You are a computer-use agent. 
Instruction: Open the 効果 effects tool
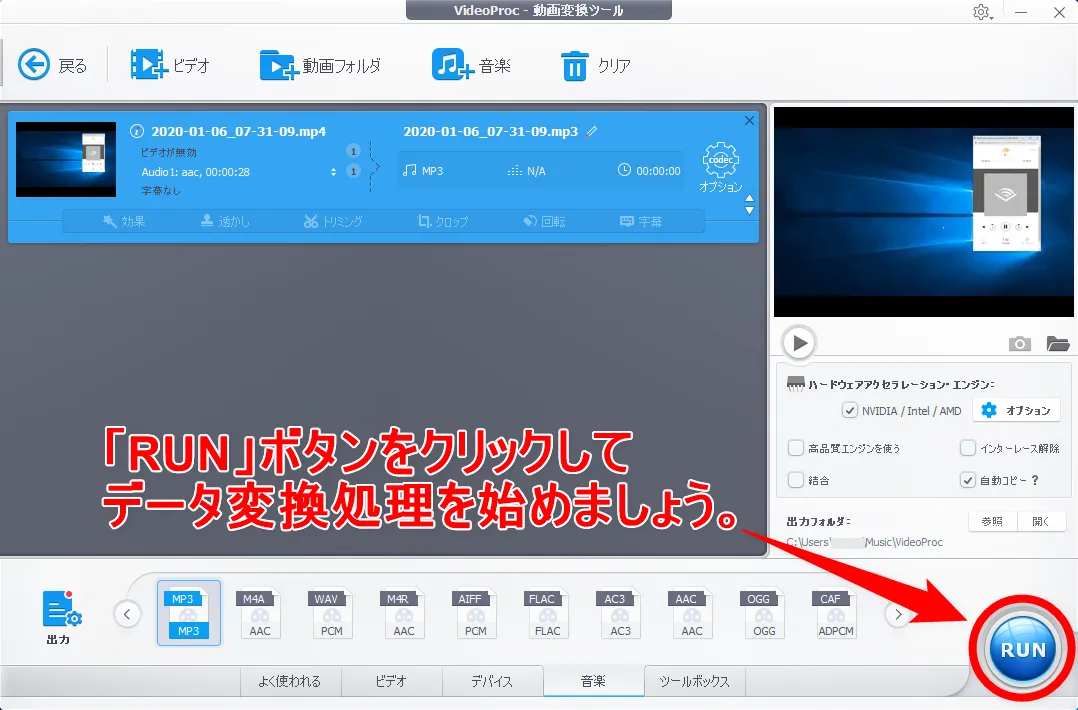[x=124, y=221]
